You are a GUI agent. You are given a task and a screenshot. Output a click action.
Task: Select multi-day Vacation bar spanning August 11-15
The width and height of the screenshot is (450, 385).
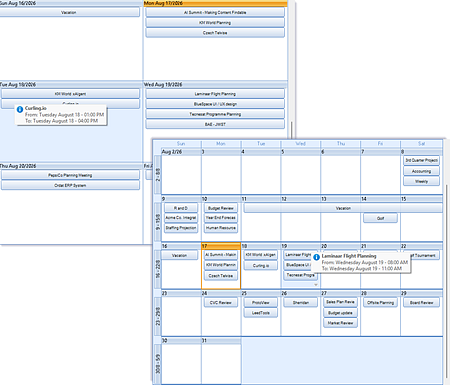coord(343,208)
